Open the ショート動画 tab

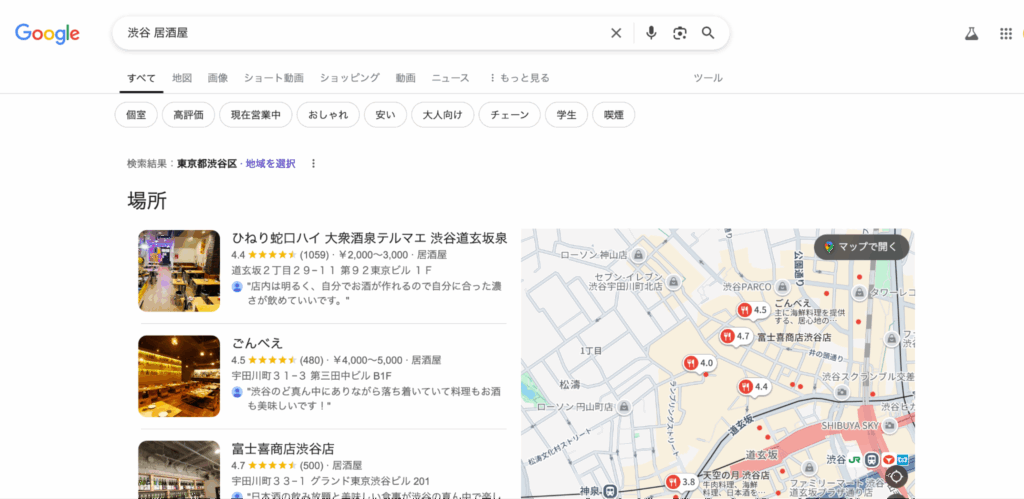274,78
